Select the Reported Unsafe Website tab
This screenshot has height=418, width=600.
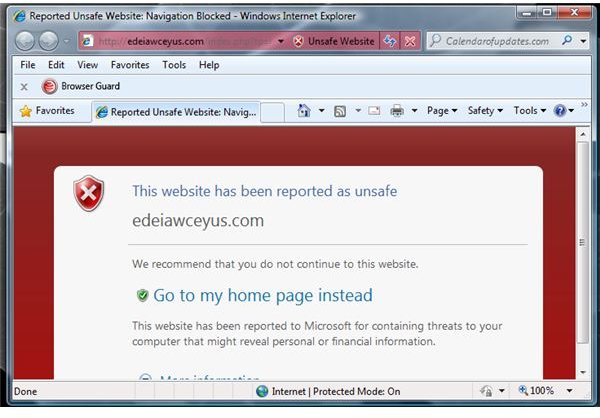(x=176, y=112)
